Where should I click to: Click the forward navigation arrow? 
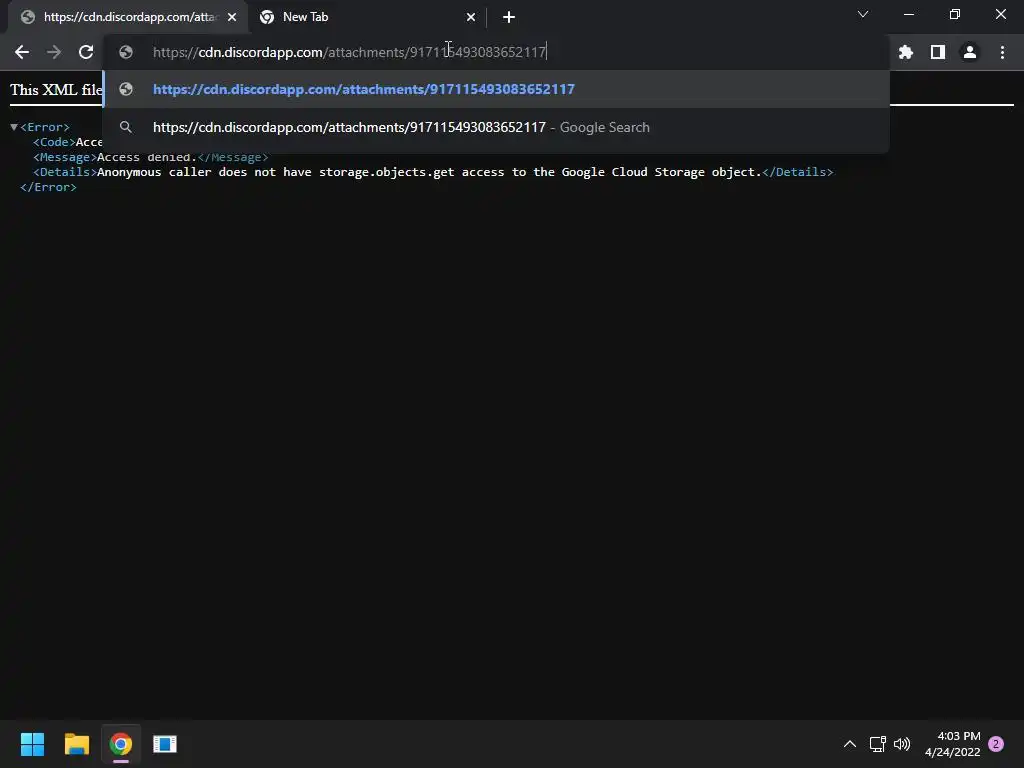pos(54,52)
